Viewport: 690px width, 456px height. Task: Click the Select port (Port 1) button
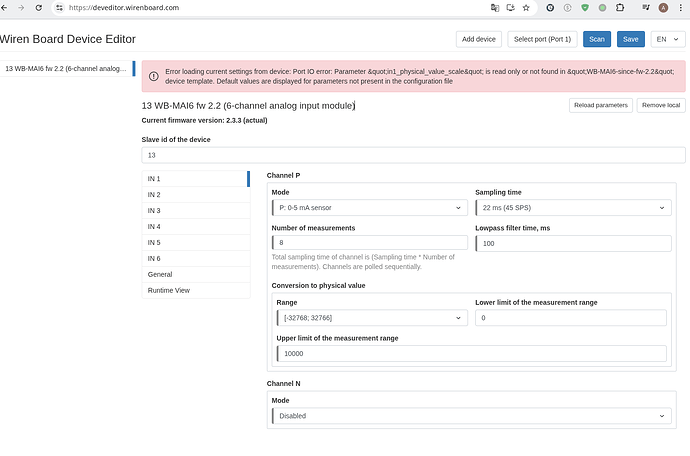542,39
